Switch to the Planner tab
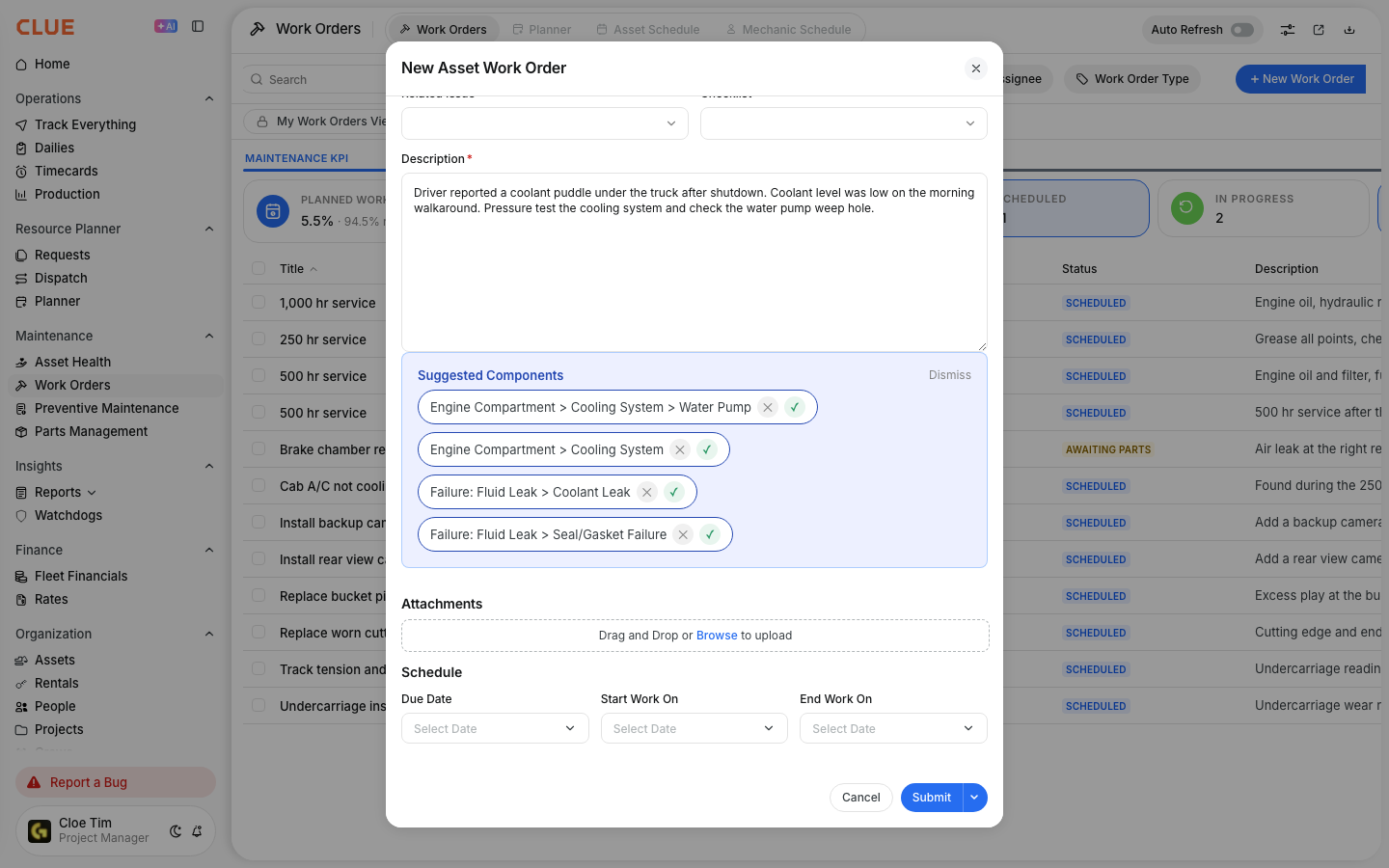The image size is (1389, 868). [542, 30]
